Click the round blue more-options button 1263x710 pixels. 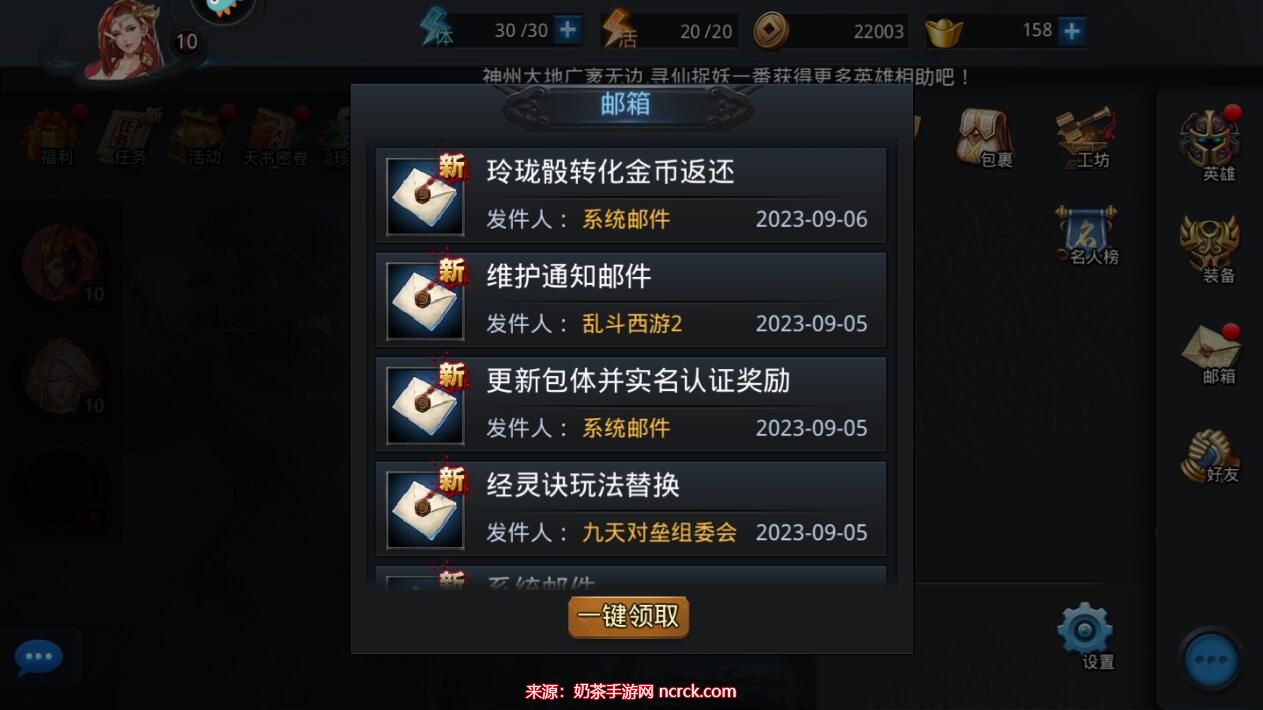tap(1211, 660)
